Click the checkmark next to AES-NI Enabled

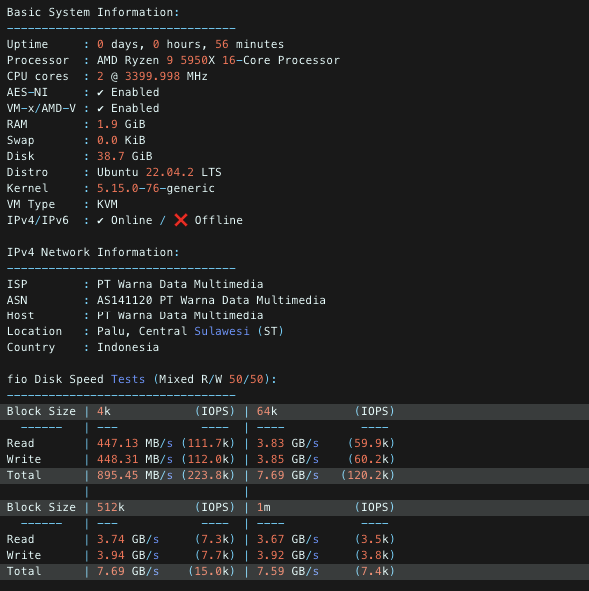(100, 92)
